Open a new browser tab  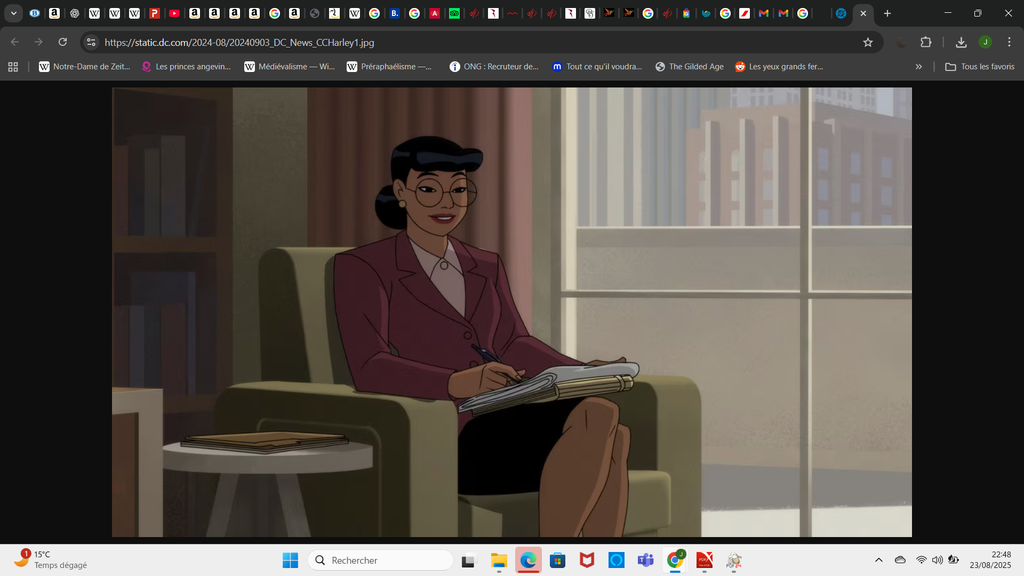click(887, 13)
